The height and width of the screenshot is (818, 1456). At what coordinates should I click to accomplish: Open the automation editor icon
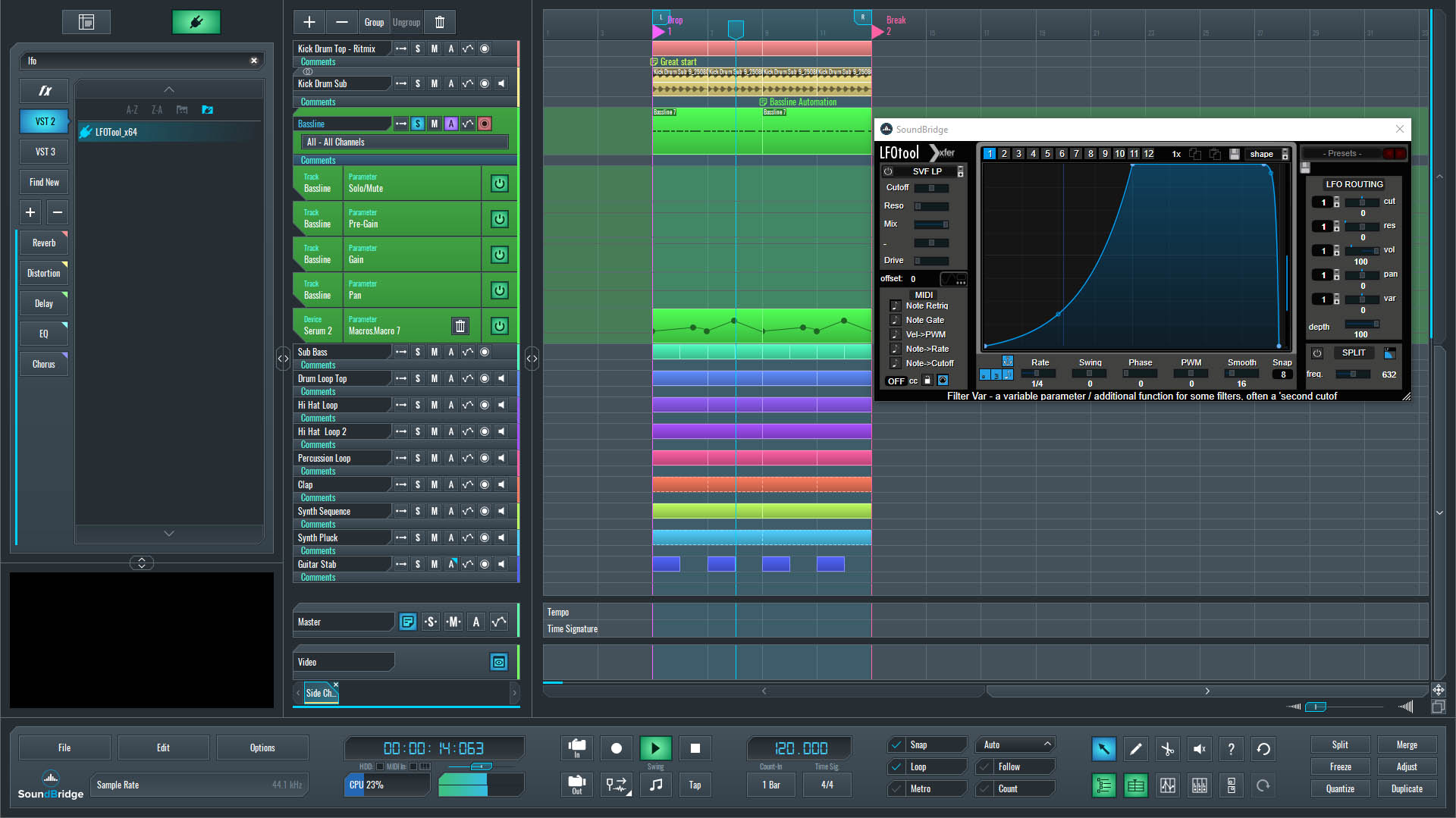point(1167,785)
